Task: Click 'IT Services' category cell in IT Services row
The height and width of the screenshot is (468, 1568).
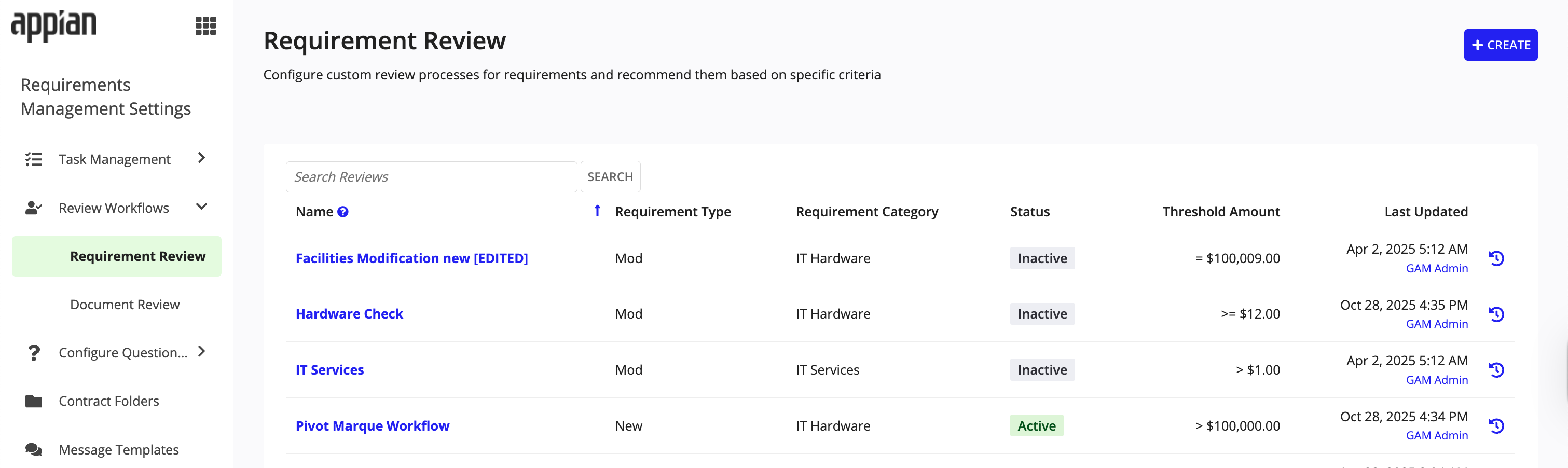Action: pyautogui.click(x=827, y=370)
